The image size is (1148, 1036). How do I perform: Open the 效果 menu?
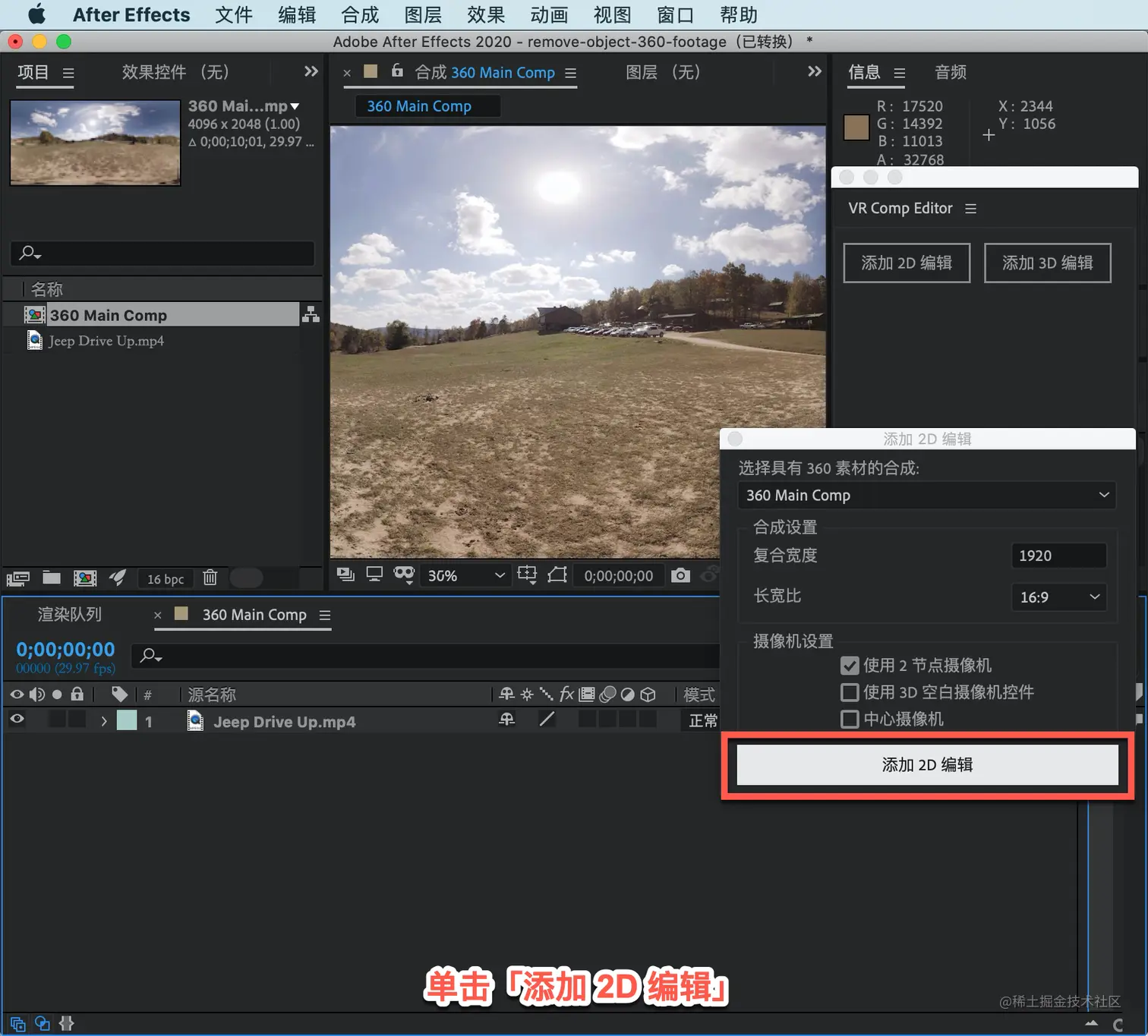point(486,14)
